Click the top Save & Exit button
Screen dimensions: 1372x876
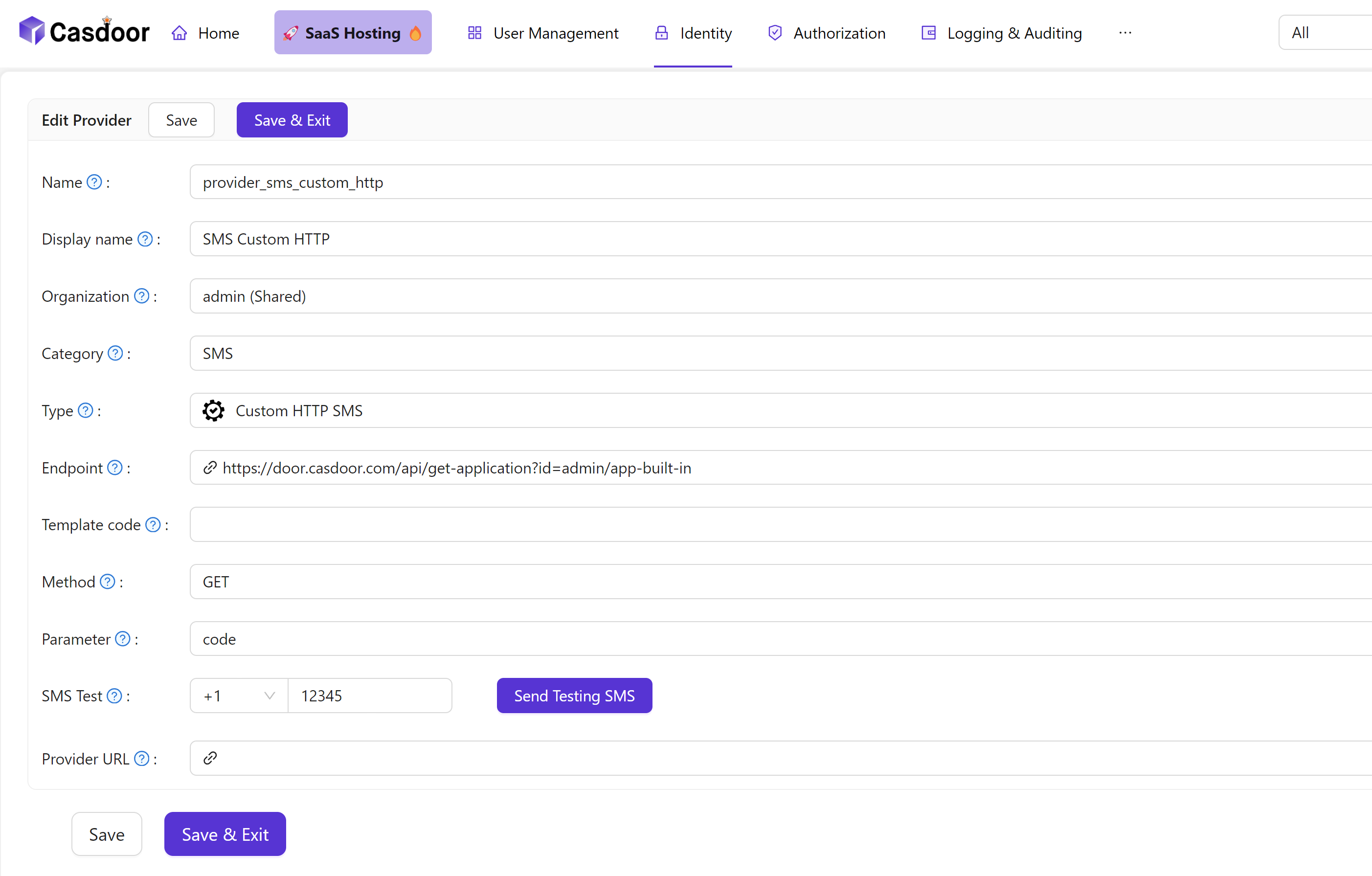[x=292, y=120]
